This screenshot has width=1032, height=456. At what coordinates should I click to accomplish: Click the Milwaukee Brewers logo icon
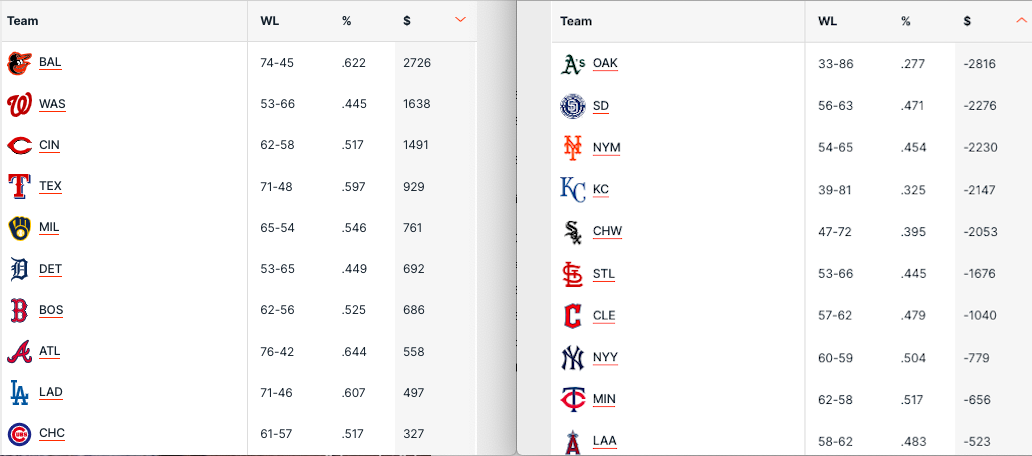19,228
